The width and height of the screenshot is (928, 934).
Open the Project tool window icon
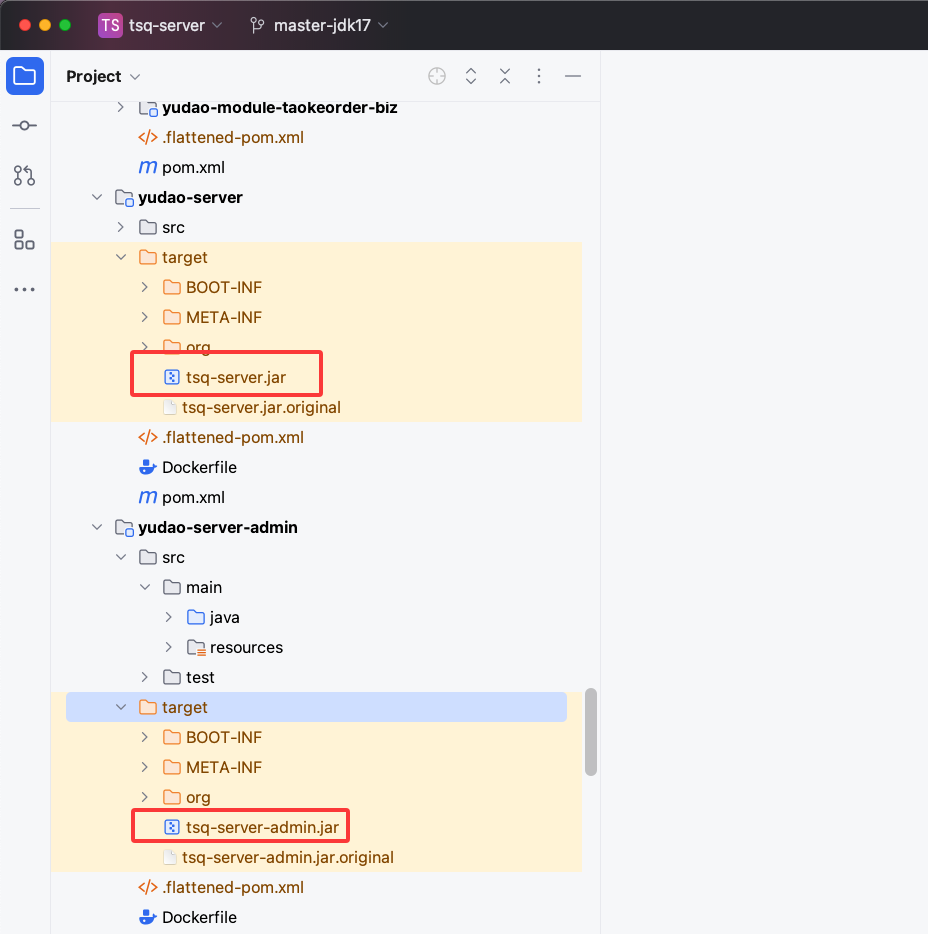24,76
